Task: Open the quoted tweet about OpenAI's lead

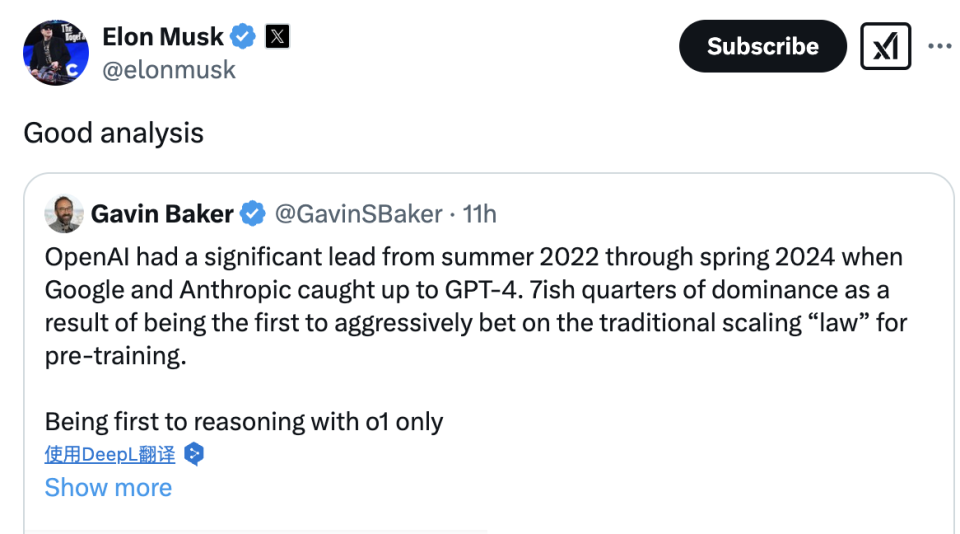Action: (x=476, y=306)
